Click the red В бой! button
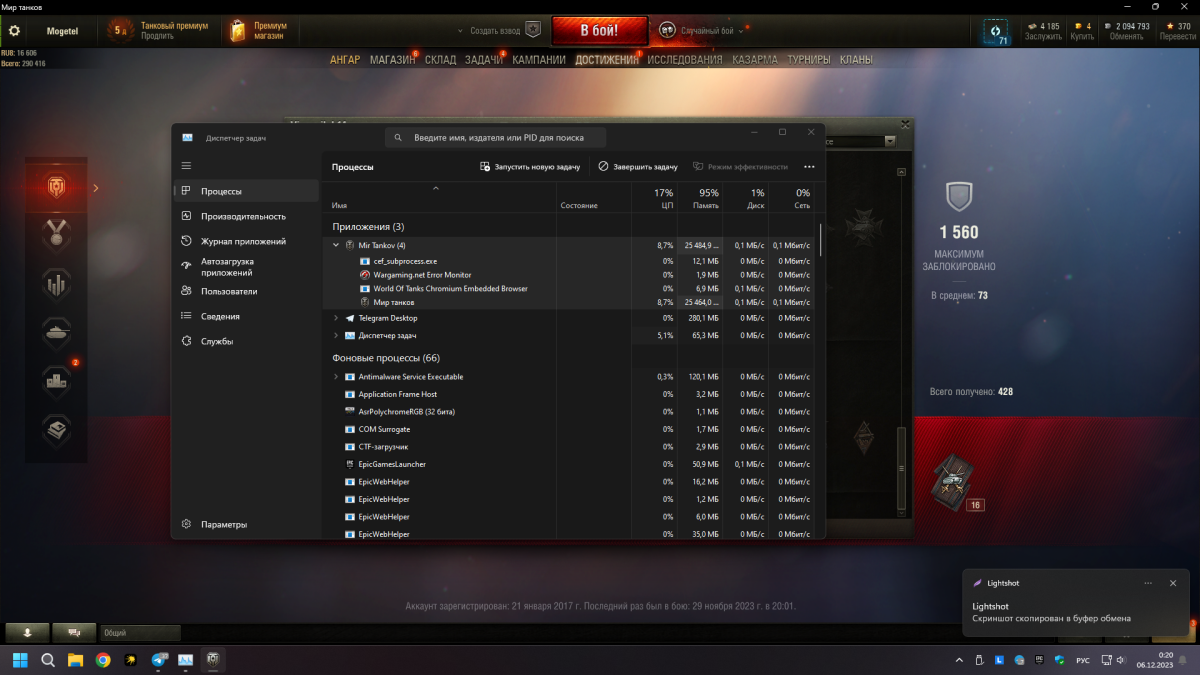 (600, 30)
